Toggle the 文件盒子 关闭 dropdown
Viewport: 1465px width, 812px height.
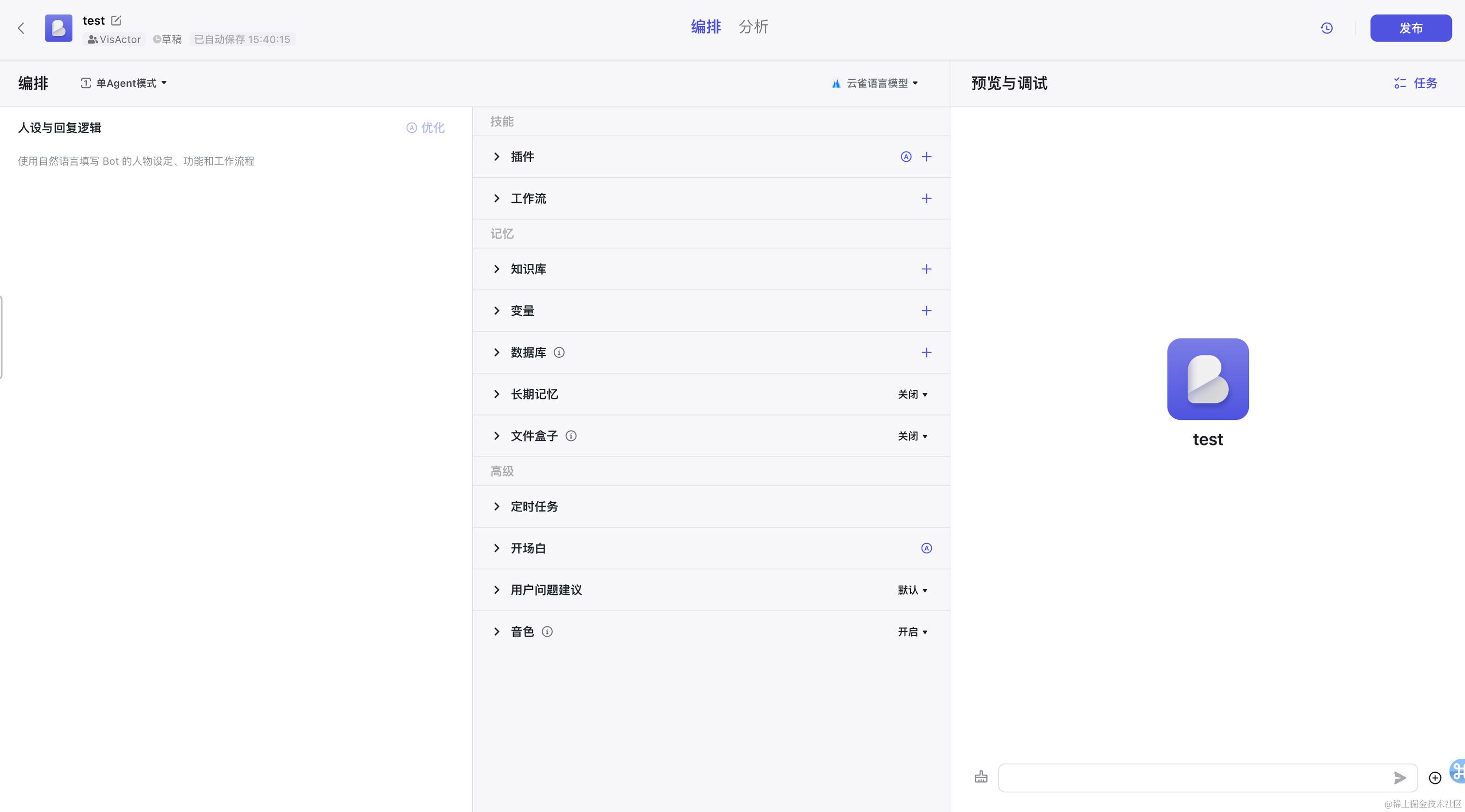pos(912,436)
